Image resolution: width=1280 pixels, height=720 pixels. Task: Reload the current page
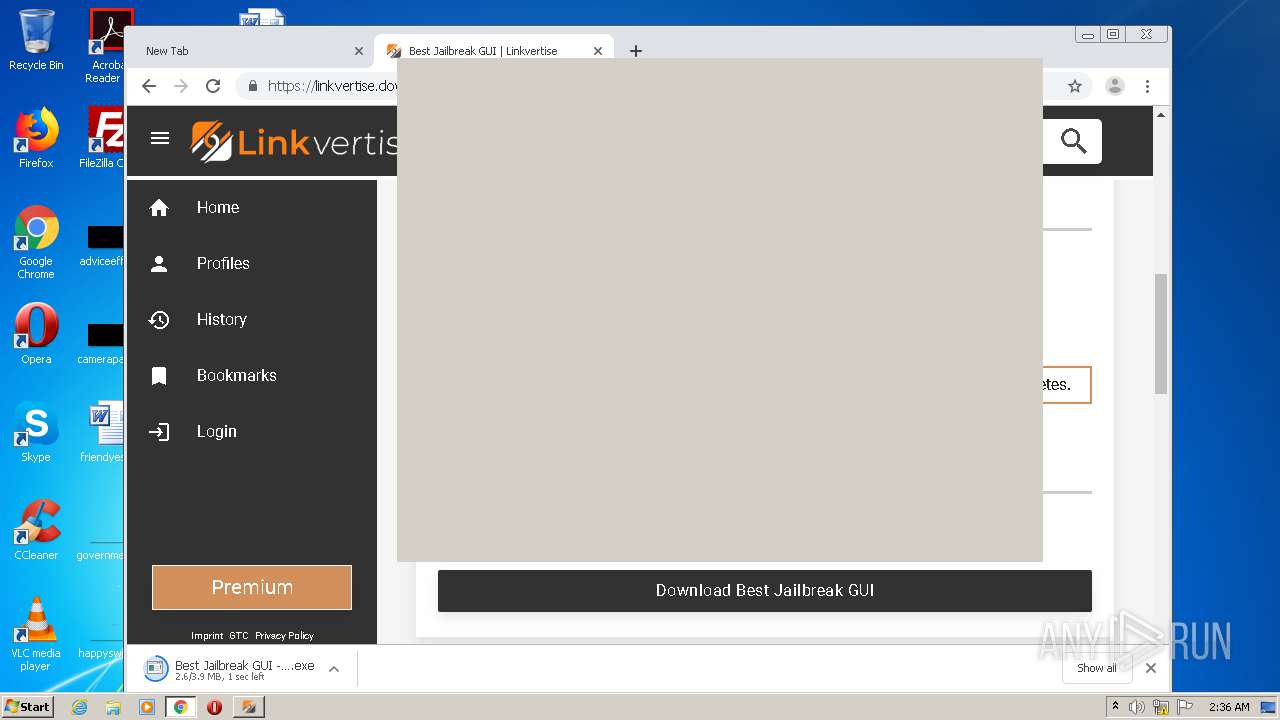pos(213,86)
